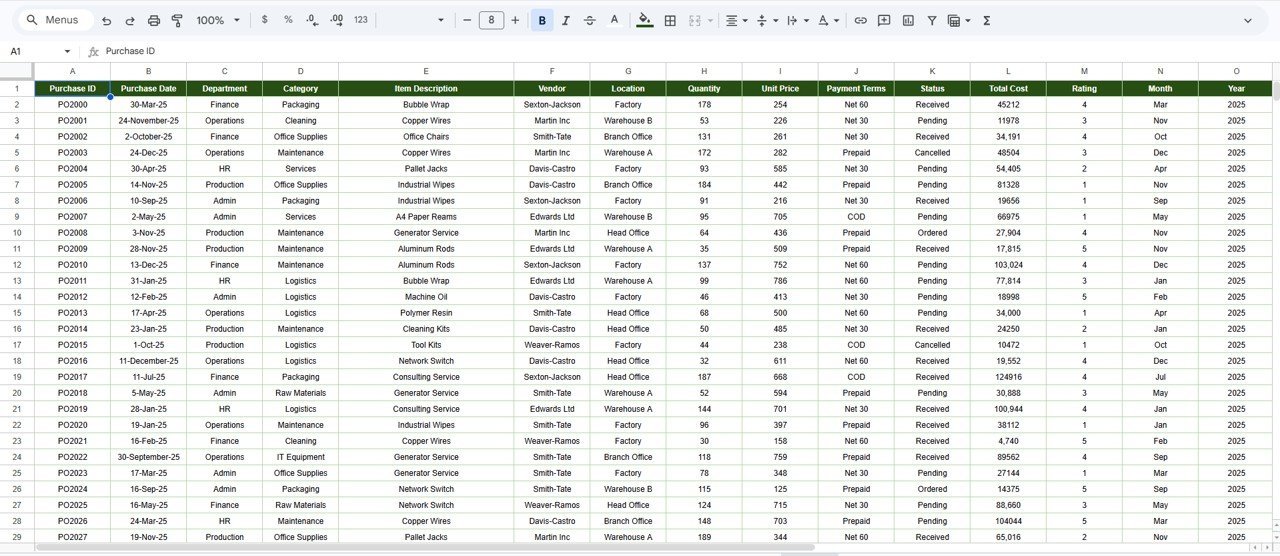This screenshot has width=1280, height=556.
Task: Click the format as currency button
Action: (x=264, y=20)
